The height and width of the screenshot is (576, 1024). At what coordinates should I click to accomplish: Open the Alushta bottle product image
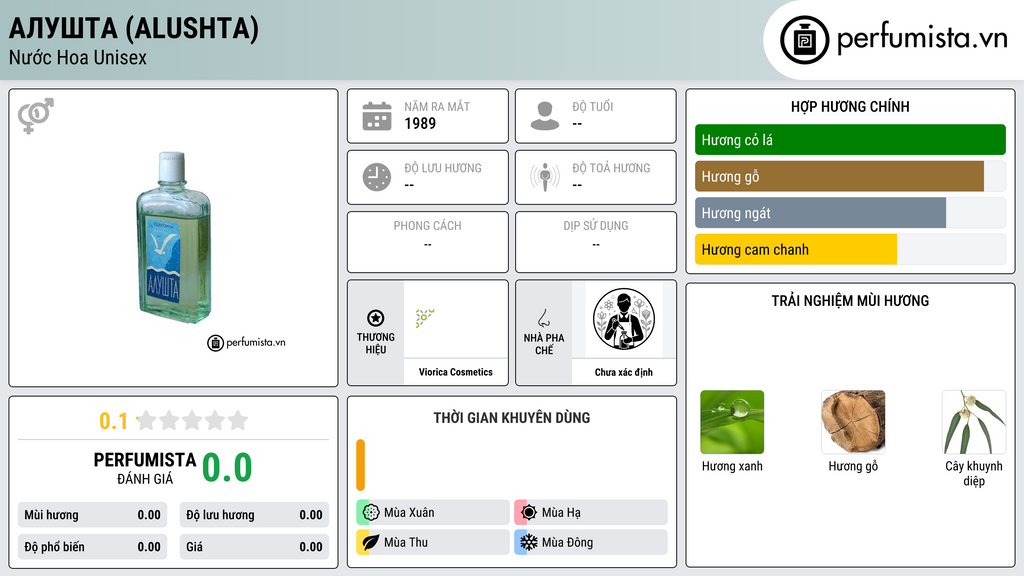pyautogui.click(x=174, y=238)
